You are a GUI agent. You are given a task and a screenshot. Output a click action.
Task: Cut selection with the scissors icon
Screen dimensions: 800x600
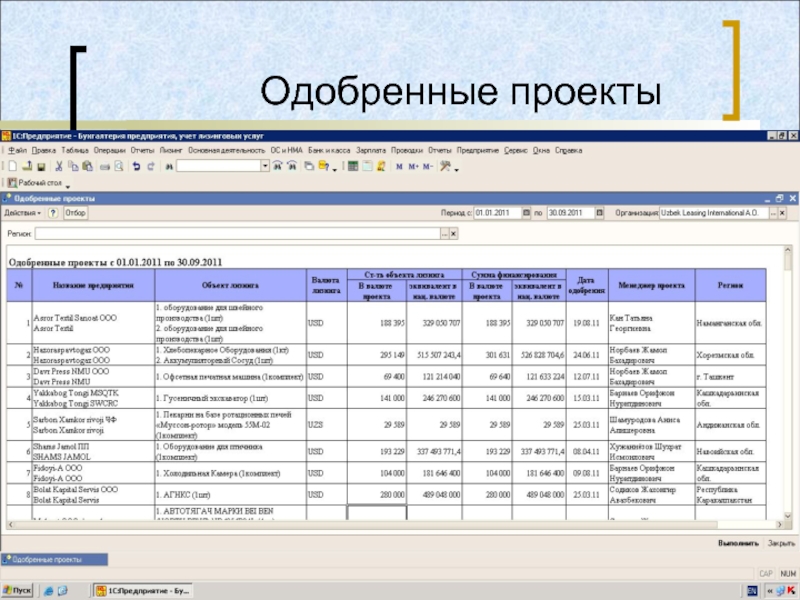[59, 166]
